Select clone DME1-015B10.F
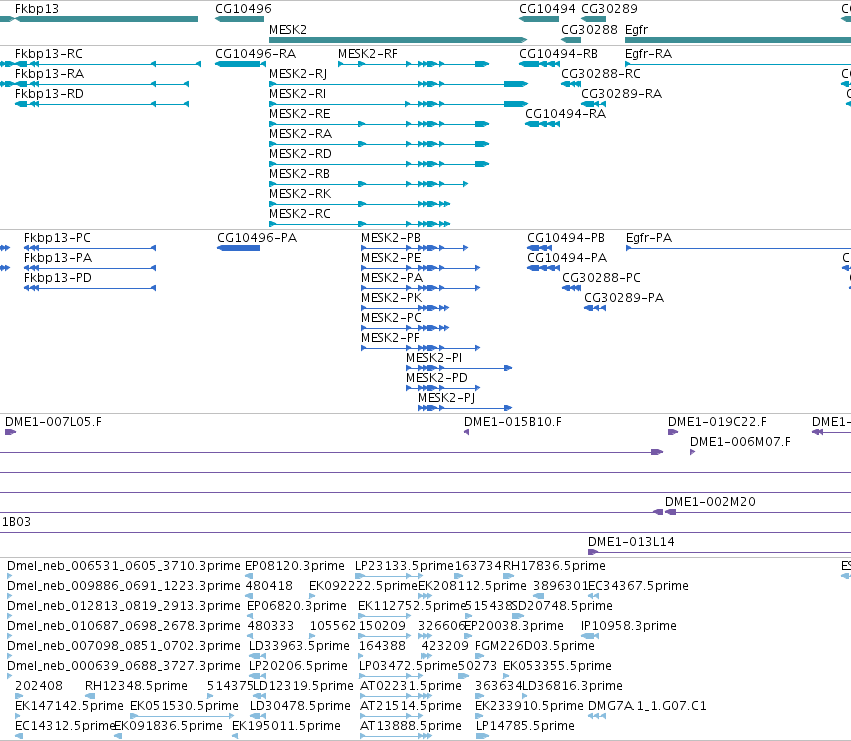This screenshot has height=741, width=851. point(513,422)
